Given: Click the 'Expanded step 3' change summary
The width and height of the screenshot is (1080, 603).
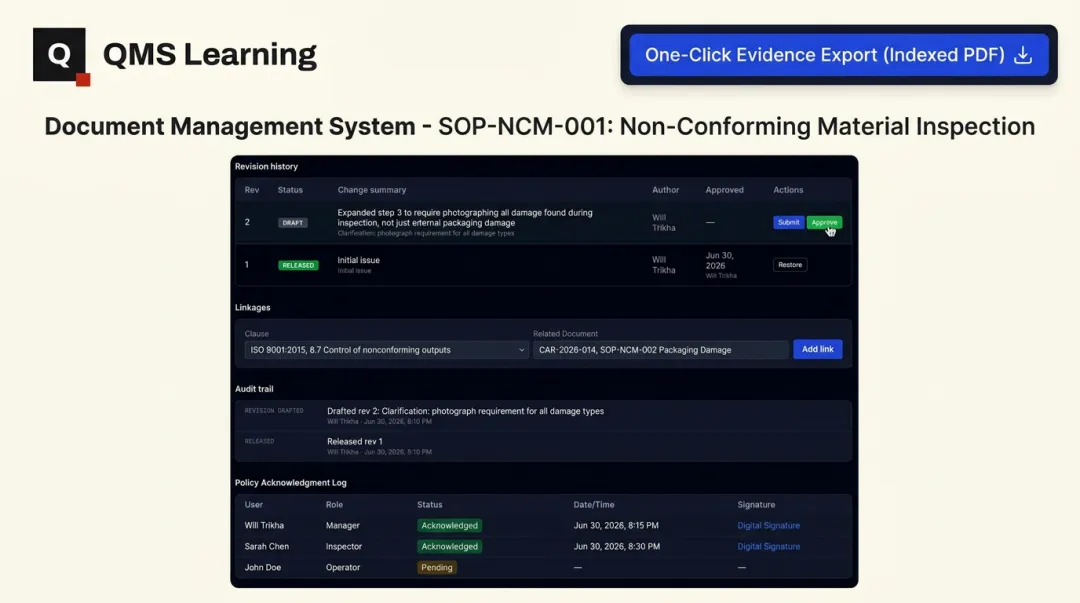Looking at the screenshot, I should click(x=465, y=218).
